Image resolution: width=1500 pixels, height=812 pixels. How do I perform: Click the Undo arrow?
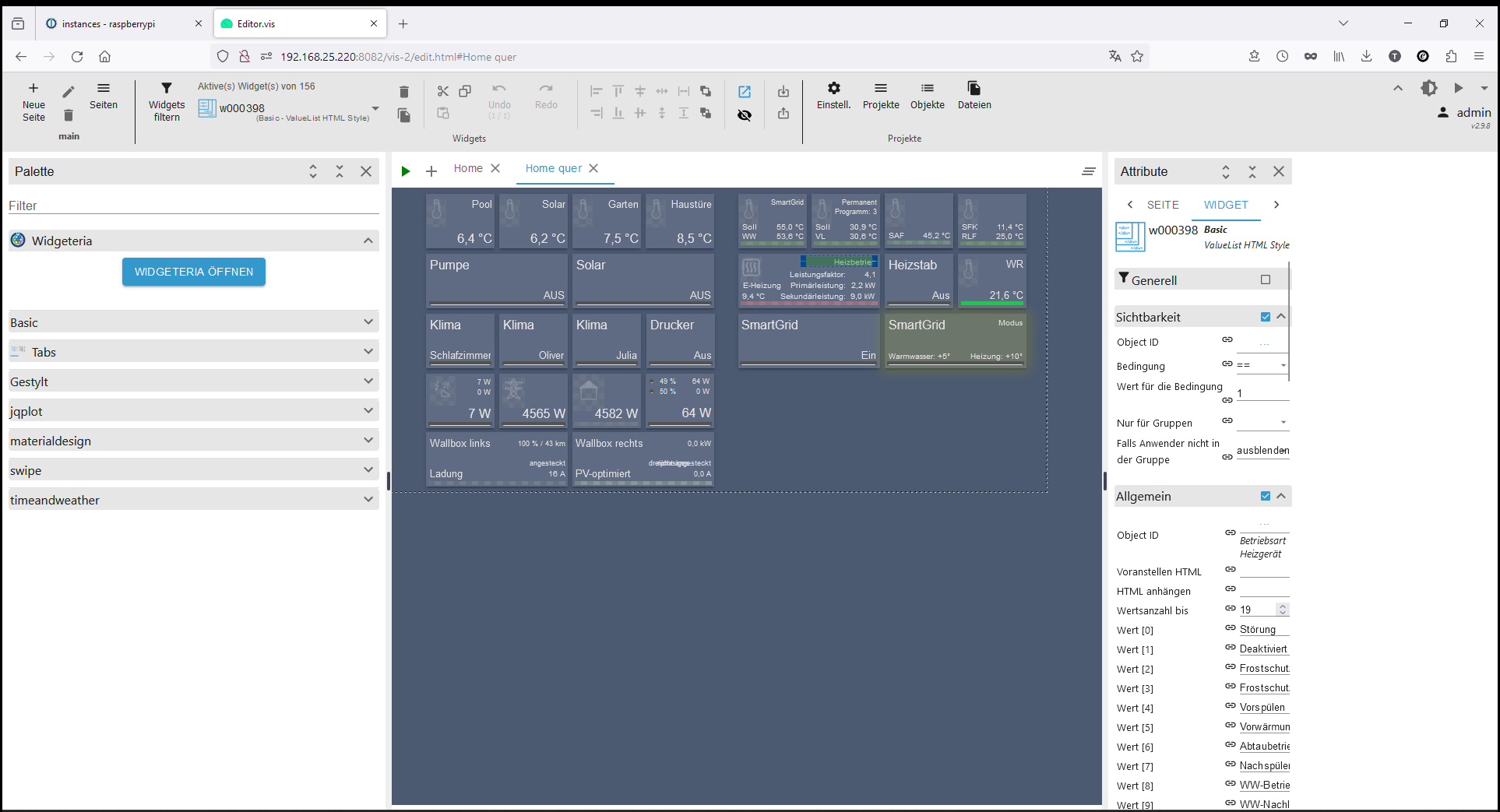[x=499, y=89]
